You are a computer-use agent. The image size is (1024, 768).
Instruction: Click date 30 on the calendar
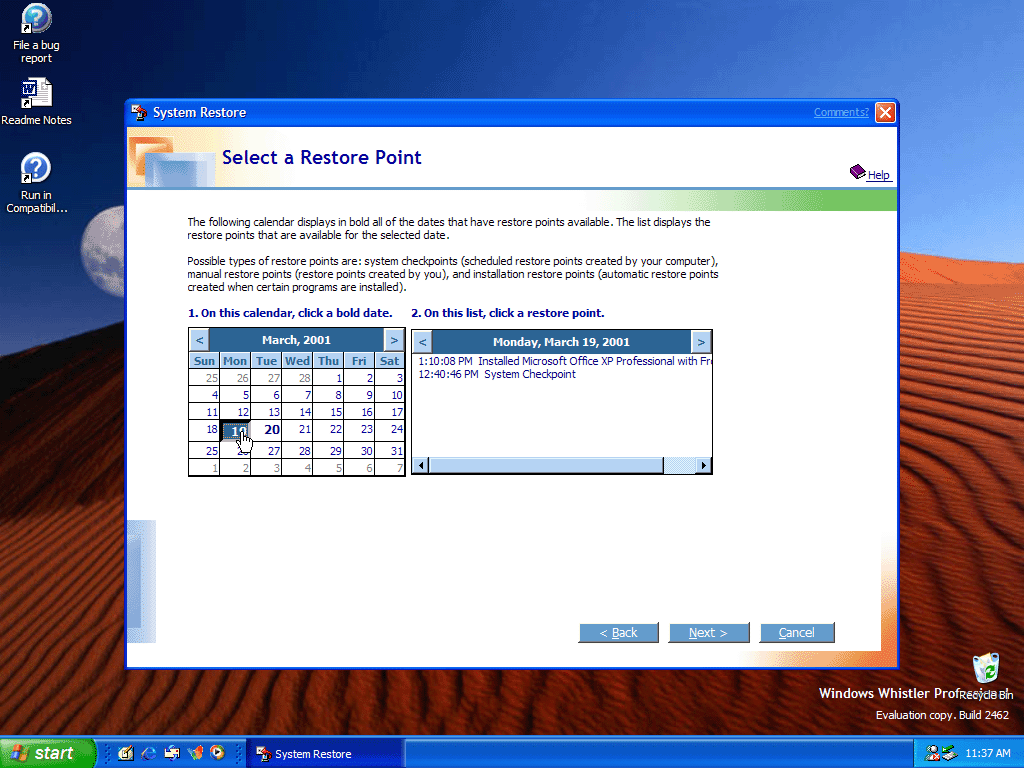pyautogui.click(x=359, y=451)
